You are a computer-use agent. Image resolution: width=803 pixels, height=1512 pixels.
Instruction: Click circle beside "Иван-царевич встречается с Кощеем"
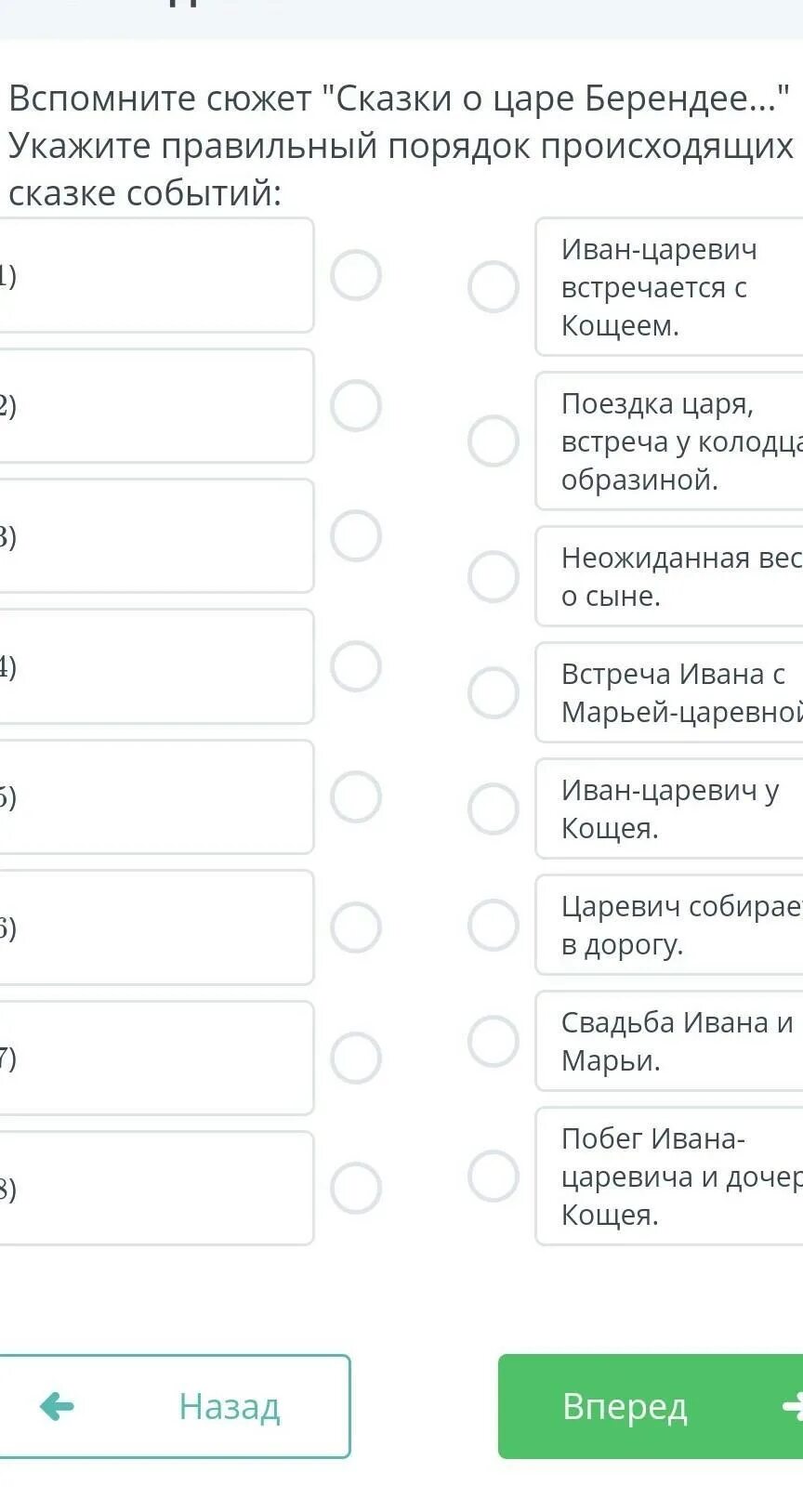(493, 286)
